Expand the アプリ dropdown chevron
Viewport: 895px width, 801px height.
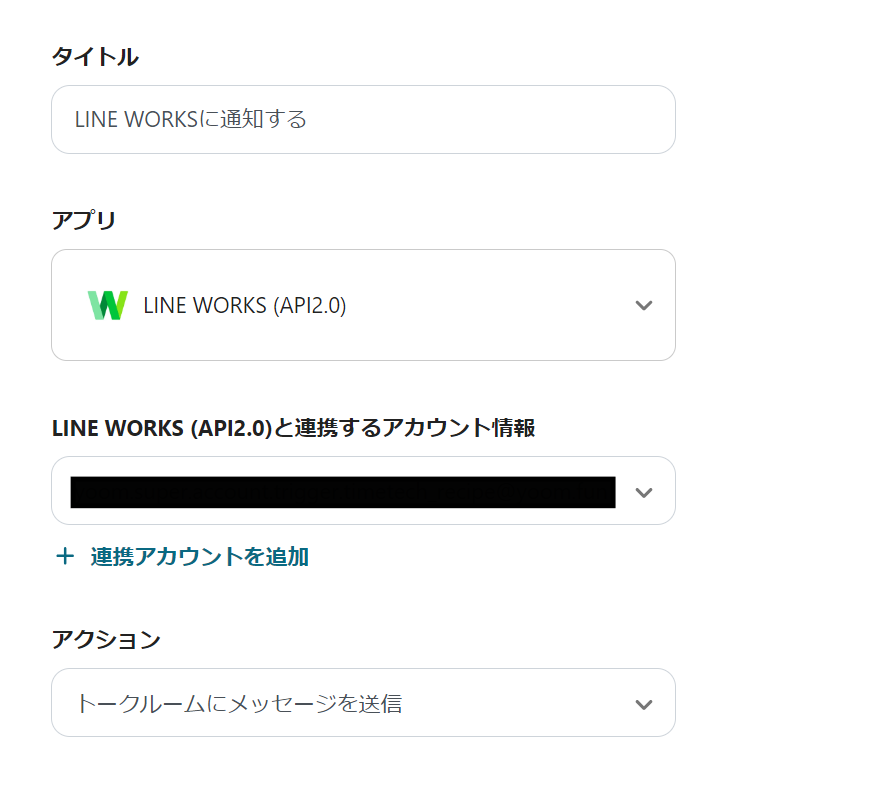[644, 305]
